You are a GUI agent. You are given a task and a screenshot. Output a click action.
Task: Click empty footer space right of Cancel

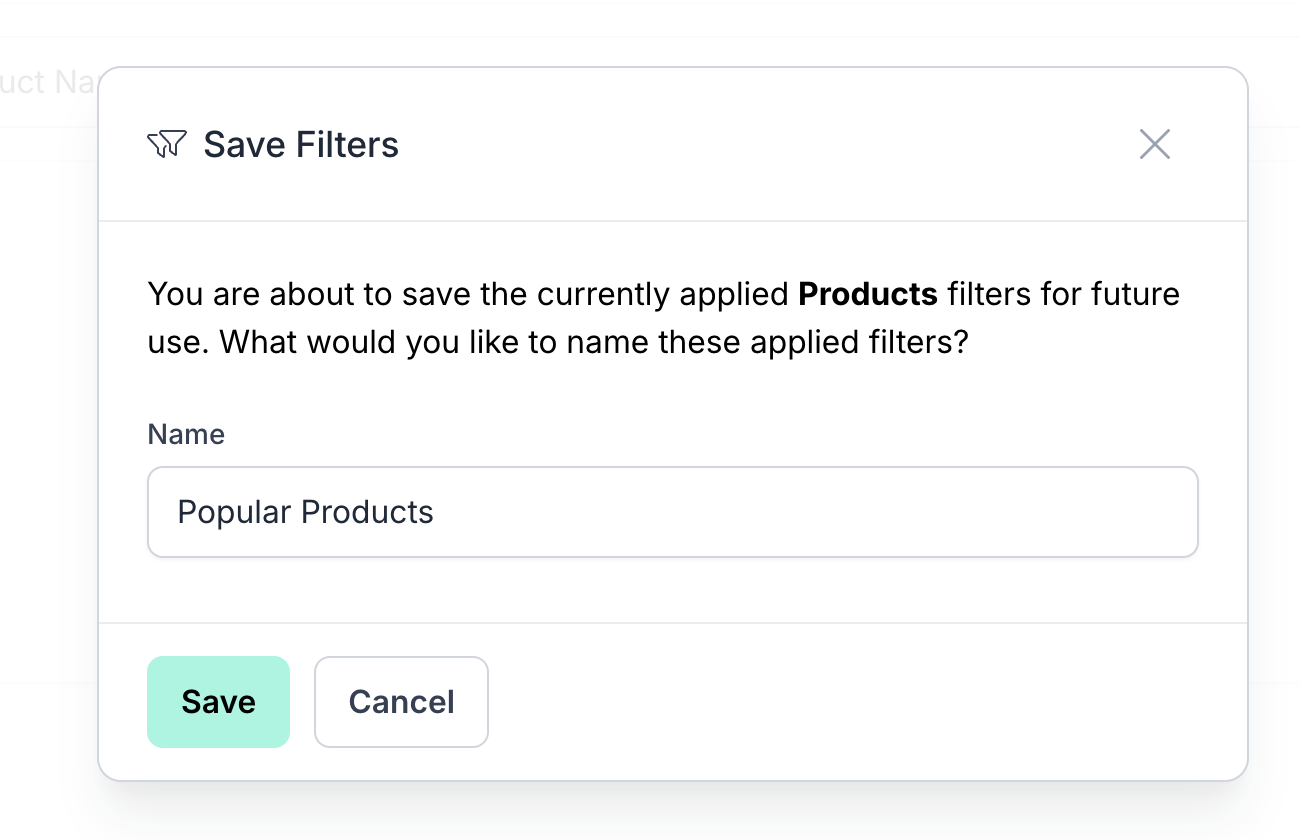(x=850, y=702)
